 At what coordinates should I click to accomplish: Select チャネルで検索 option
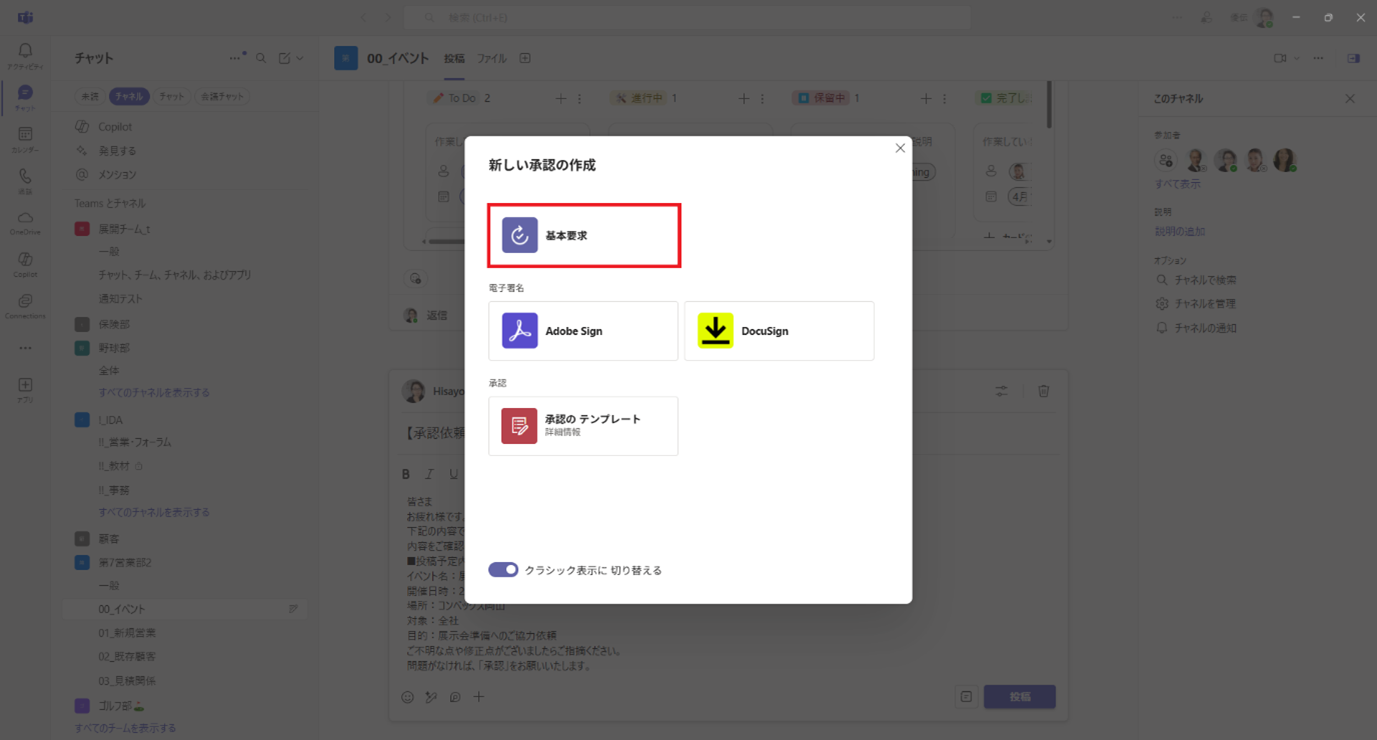pyautogui.click(x=1197, y=280)
